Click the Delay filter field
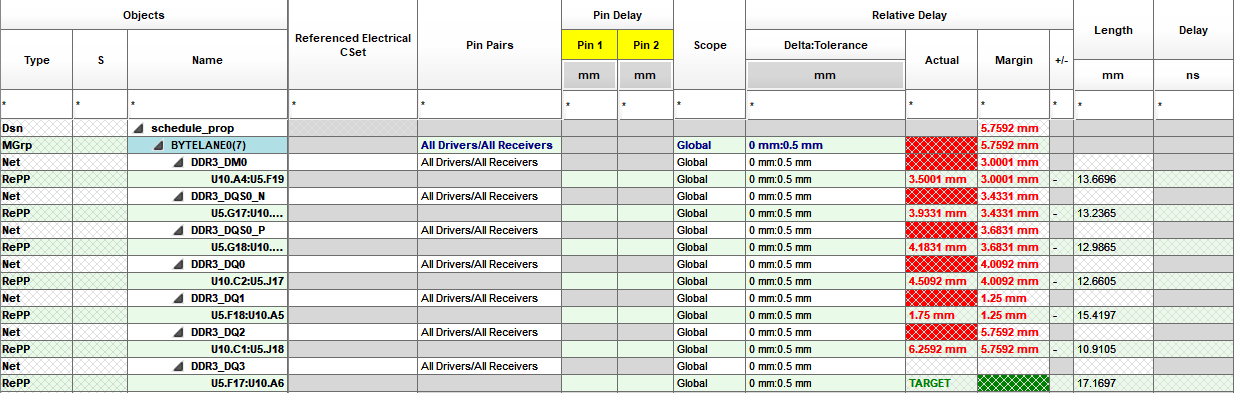Image resolution: width=1235 pixels, height=393 pixels. 1193,104
